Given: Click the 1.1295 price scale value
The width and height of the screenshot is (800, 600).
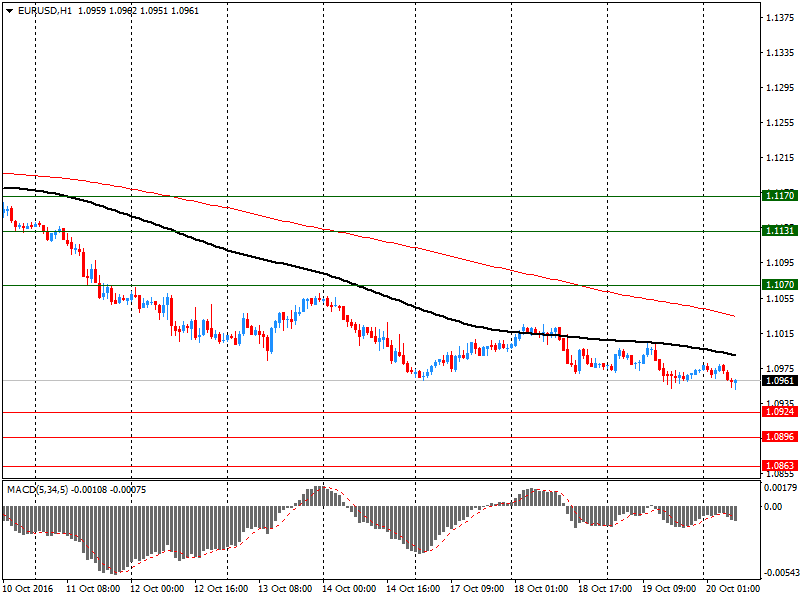Looking at the screenshot, I should (x=780, y=88).
